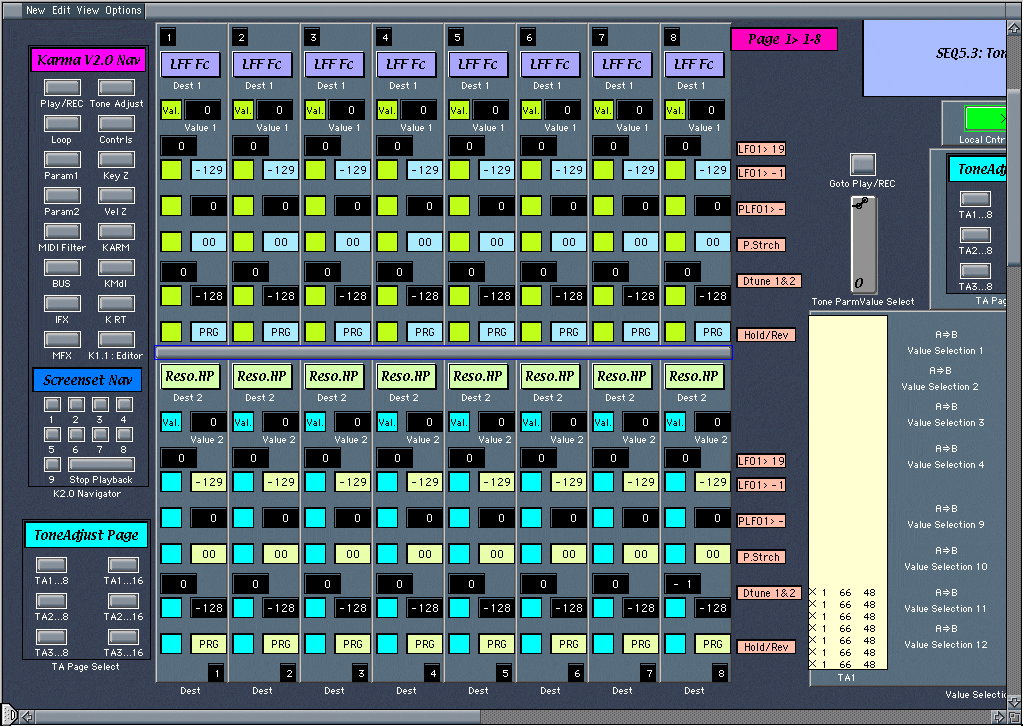The height and width of the screenshot is (726, 1023).
Task: Select Screenset 1 button
Action: (x=52, y=405)
